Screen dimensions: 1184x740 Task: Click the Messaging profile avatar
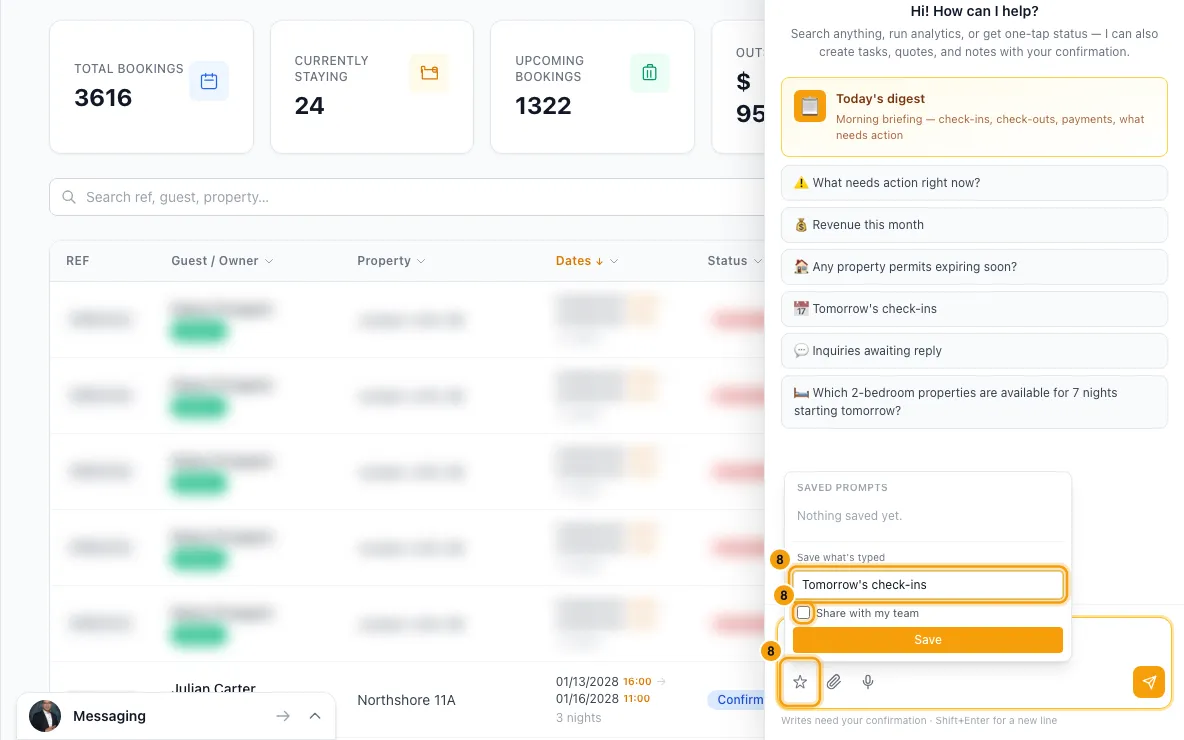tap(45, 716)
